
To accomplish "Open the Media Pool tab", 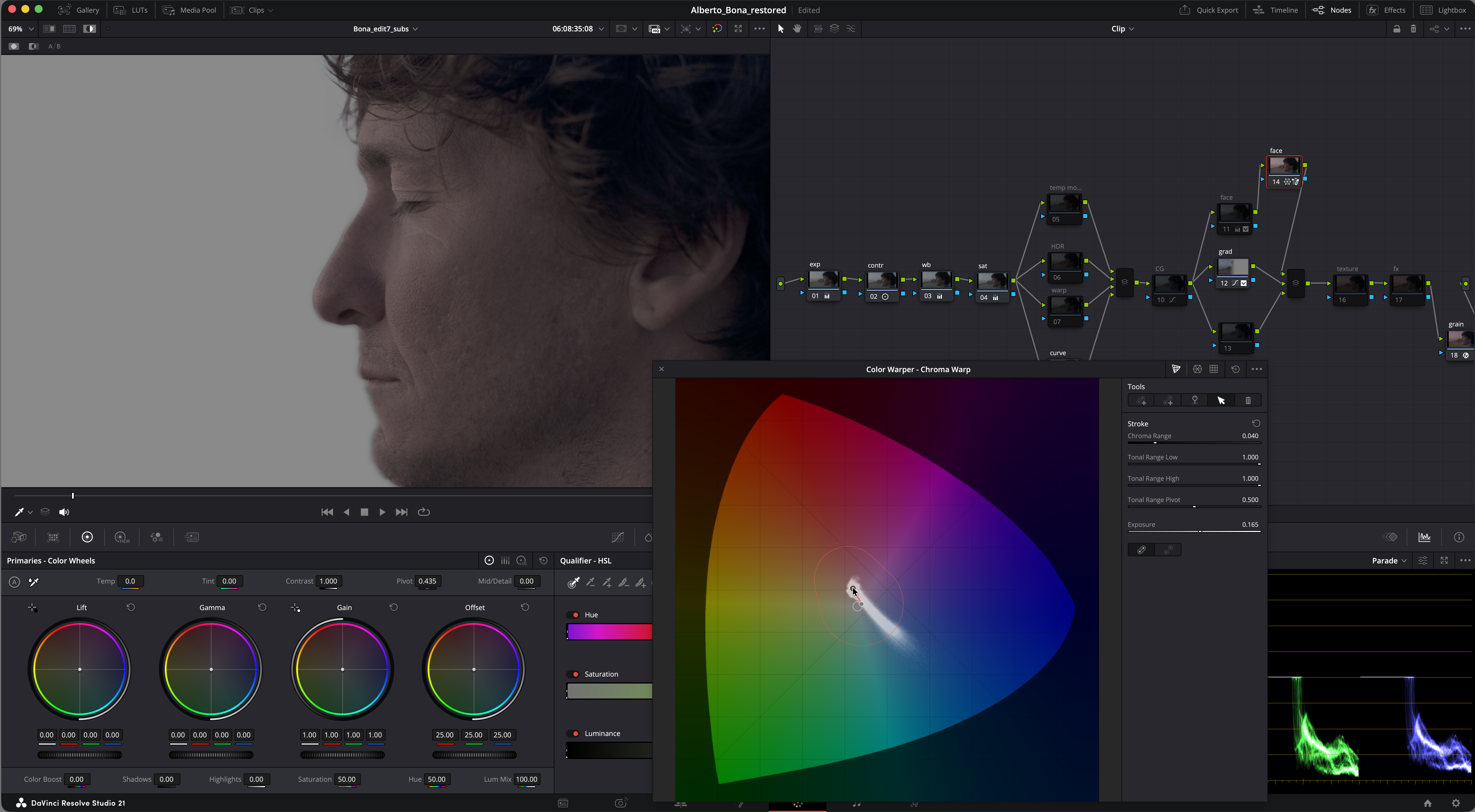I will [x=190, y=10].
